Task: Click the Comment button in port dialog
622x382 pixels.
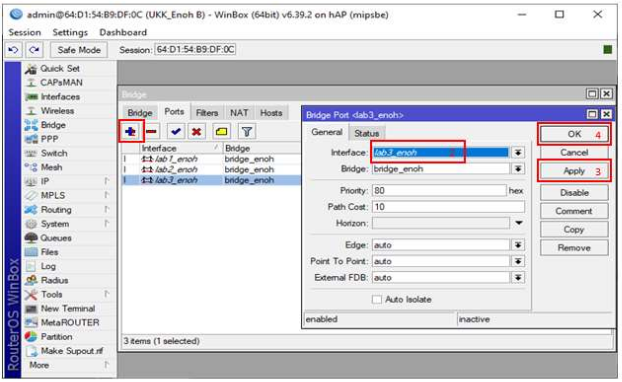Action: coord(574,211)
